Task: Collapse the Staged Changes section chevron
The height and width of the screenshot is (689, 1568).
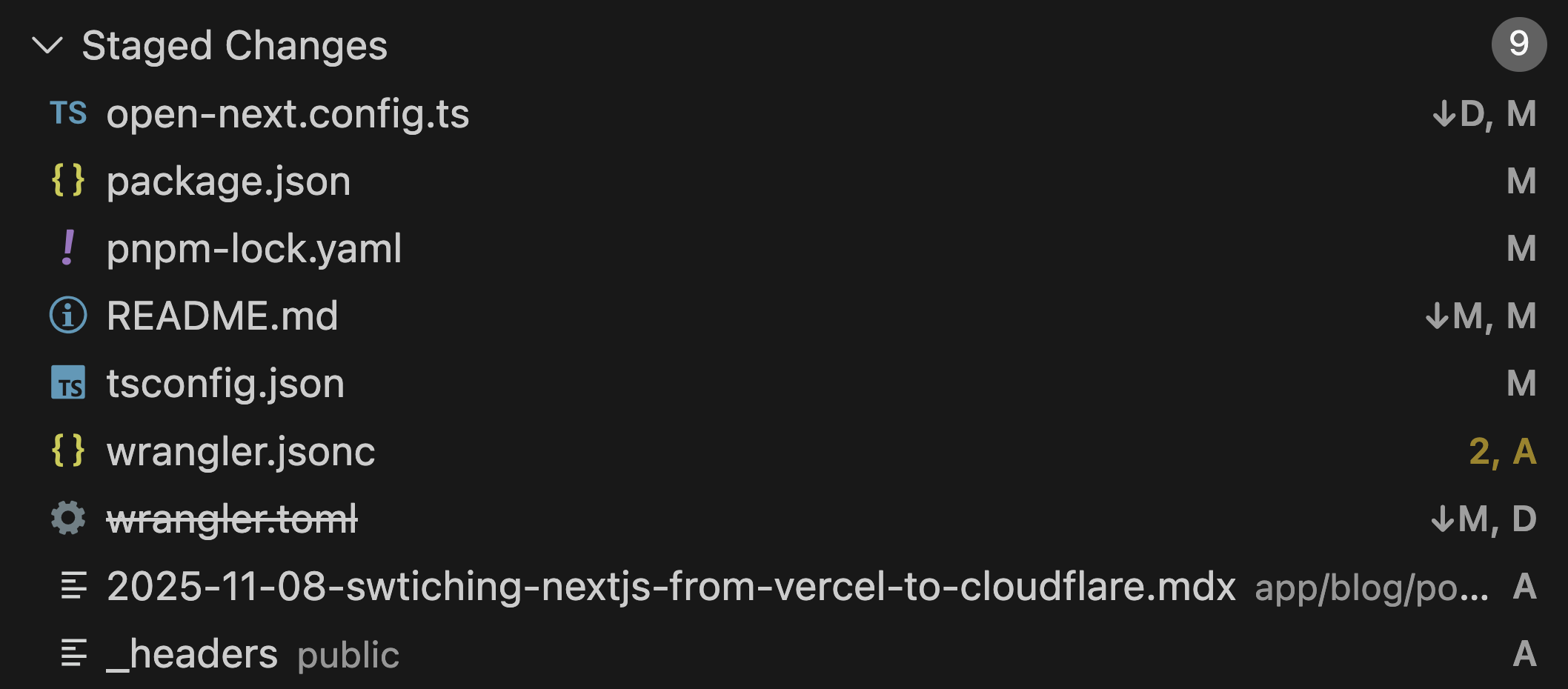Action: coord(47,46)
